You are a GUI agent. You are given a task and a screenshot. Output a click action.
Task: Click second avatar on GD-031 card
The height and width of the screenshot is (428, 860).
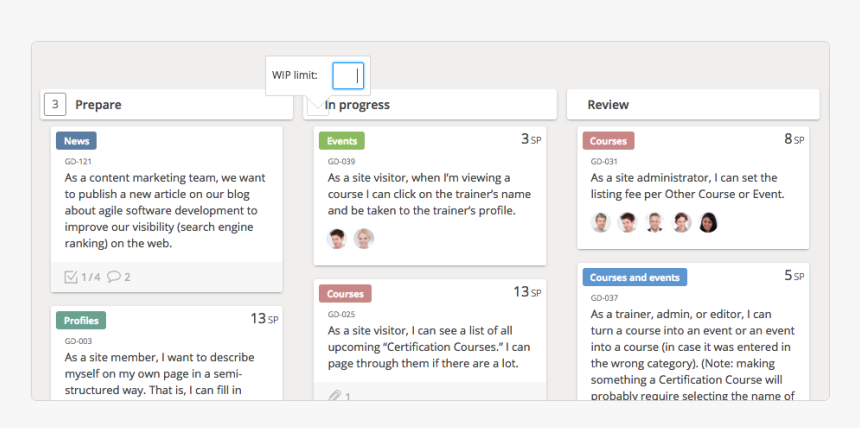[627, 222]
